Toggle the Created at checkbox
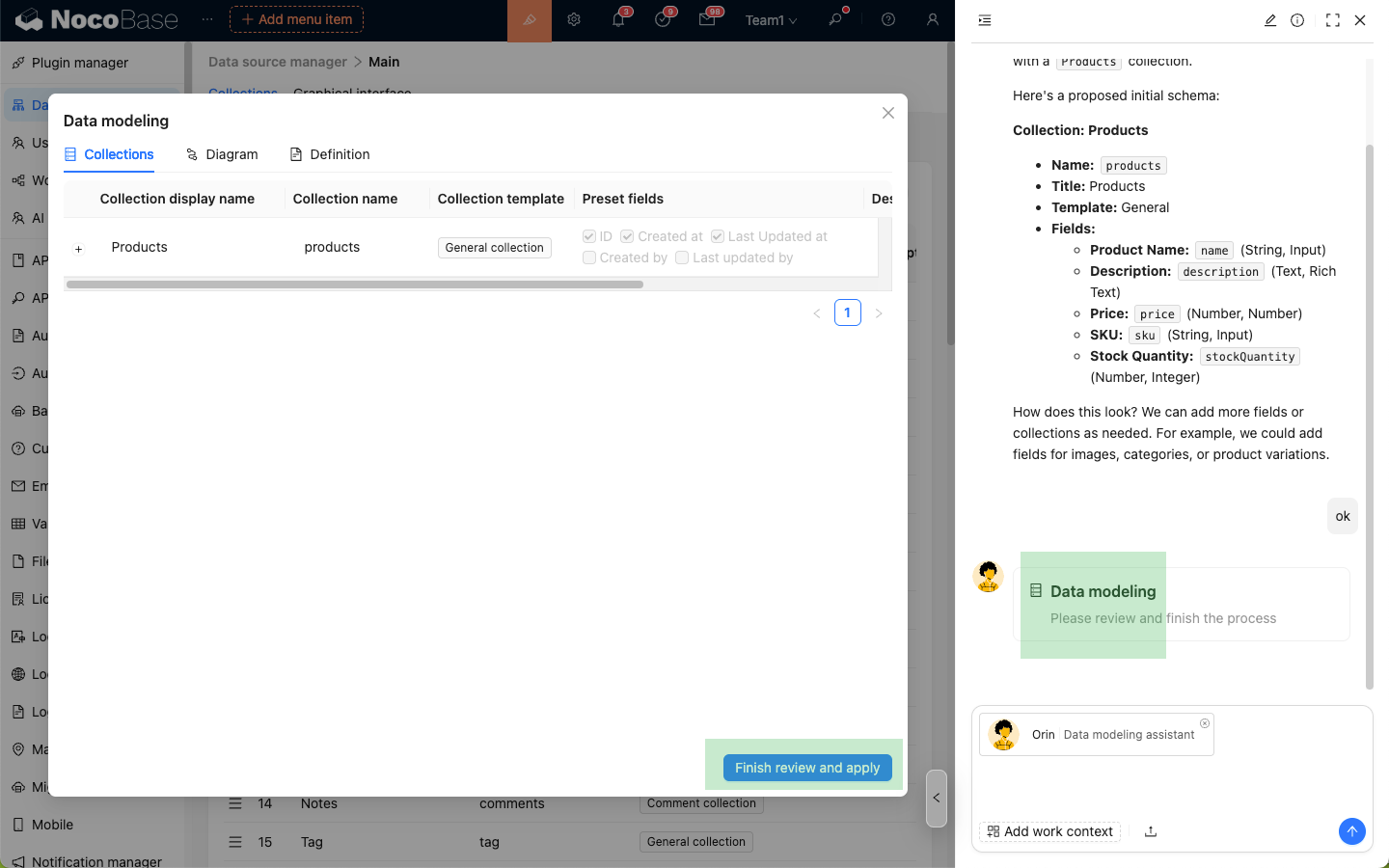This screenshot has height=868, width=1389. click(x=627, y=236)
